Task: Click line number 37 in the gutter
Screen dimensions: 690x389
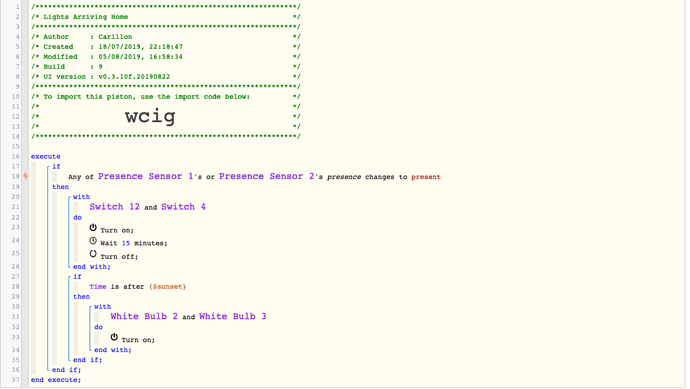Action: [15, 380]
